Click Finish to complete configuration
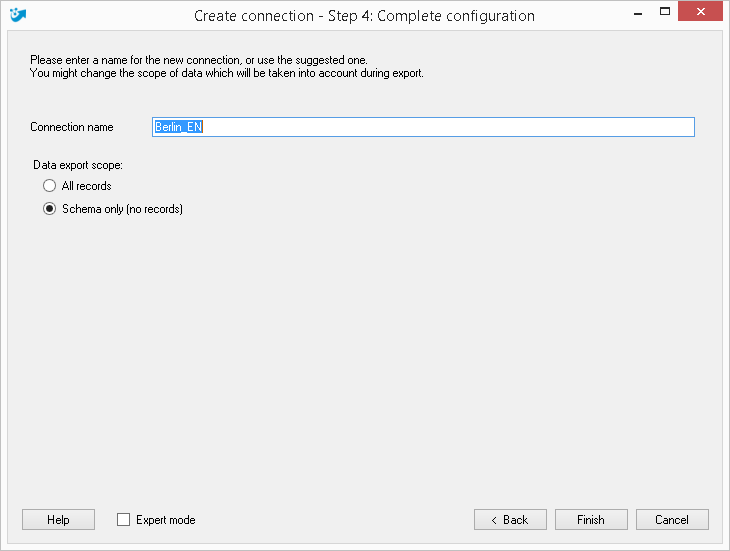This screenshot has height=551, width=730. point(591,519)
